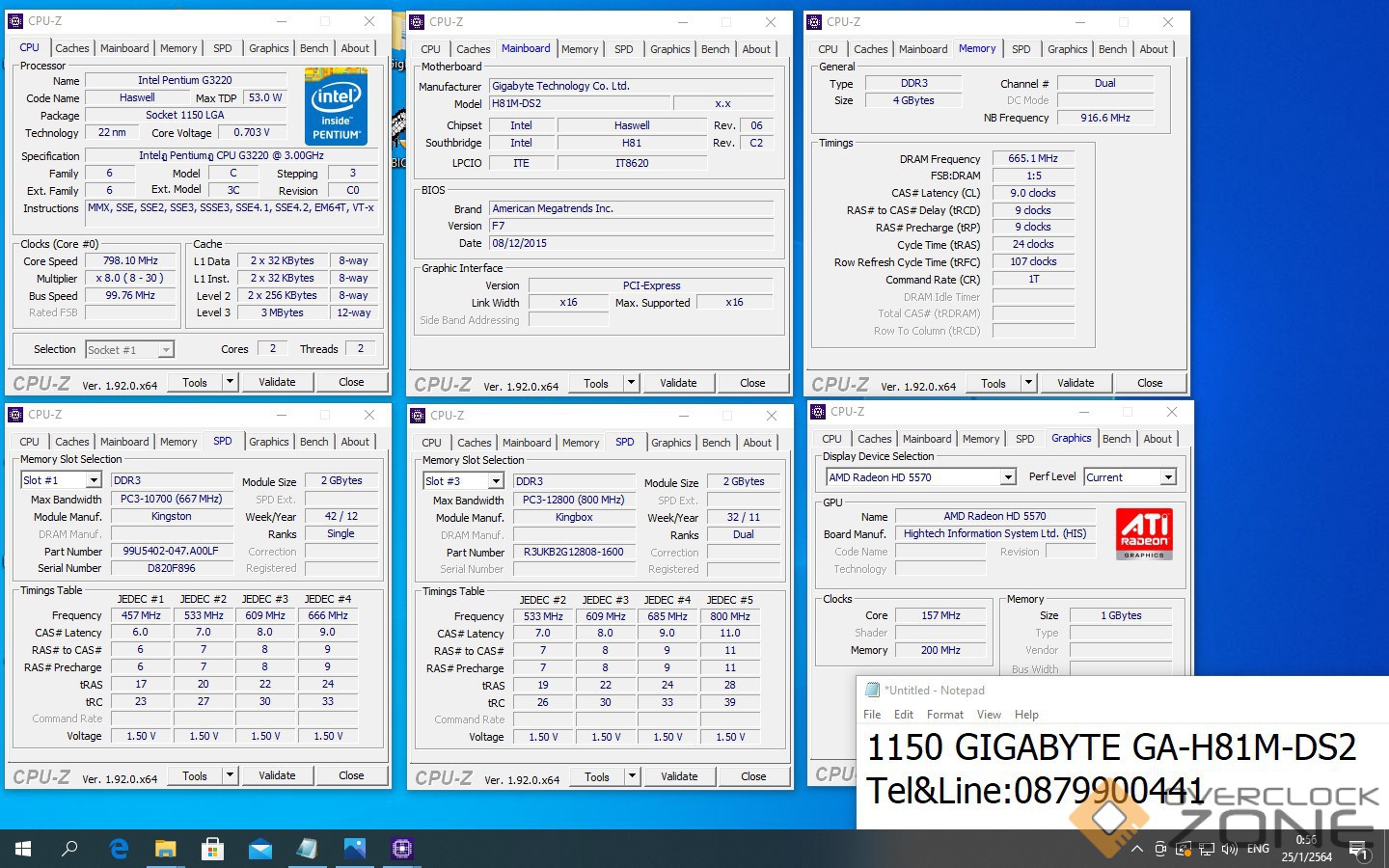
Task: Click Validate in the Slot #1 SPD window
Action: [x=277, y=775]
